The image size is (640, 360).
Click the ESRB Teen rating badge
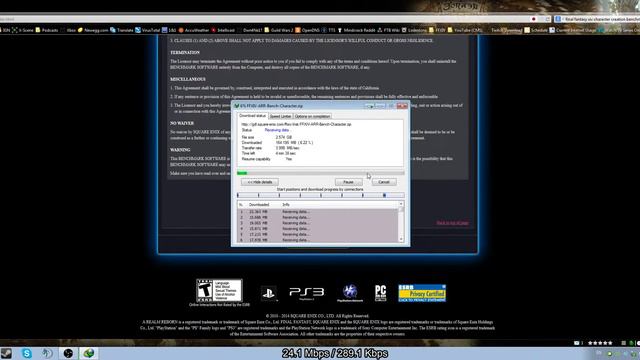point(219,290)
